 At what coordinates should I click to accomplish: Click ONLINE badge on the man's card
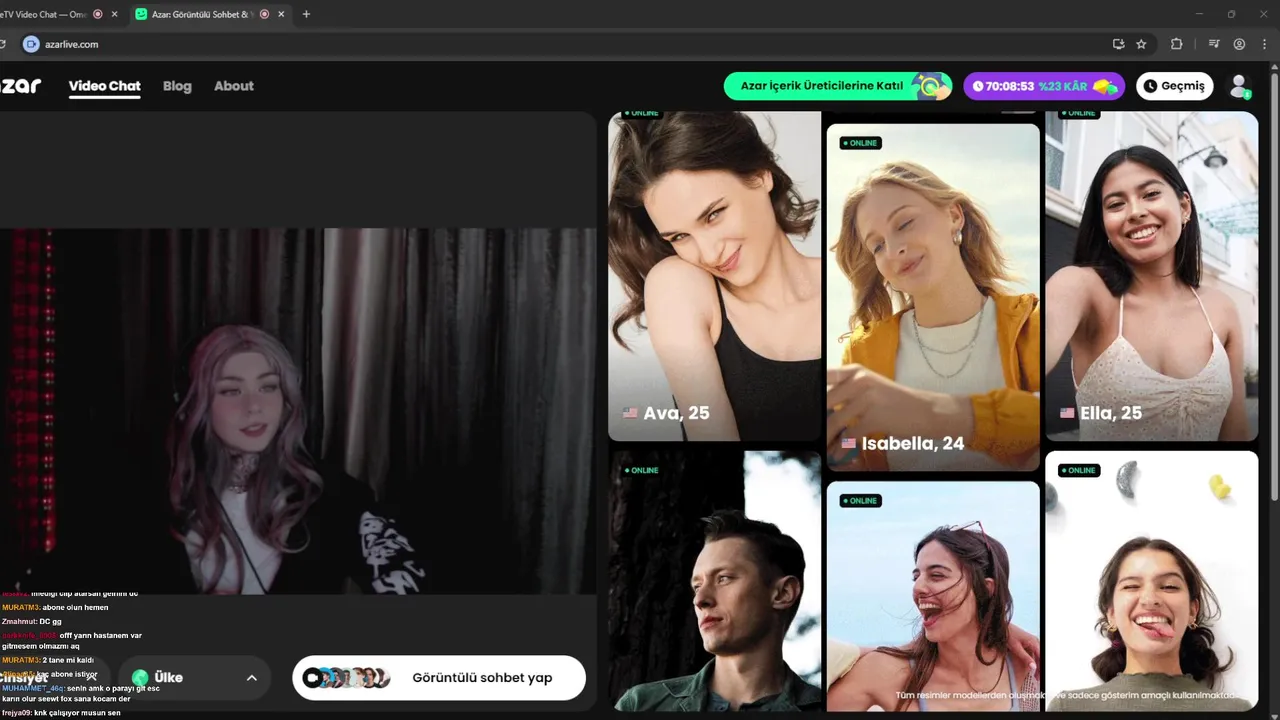pos(642,470)
